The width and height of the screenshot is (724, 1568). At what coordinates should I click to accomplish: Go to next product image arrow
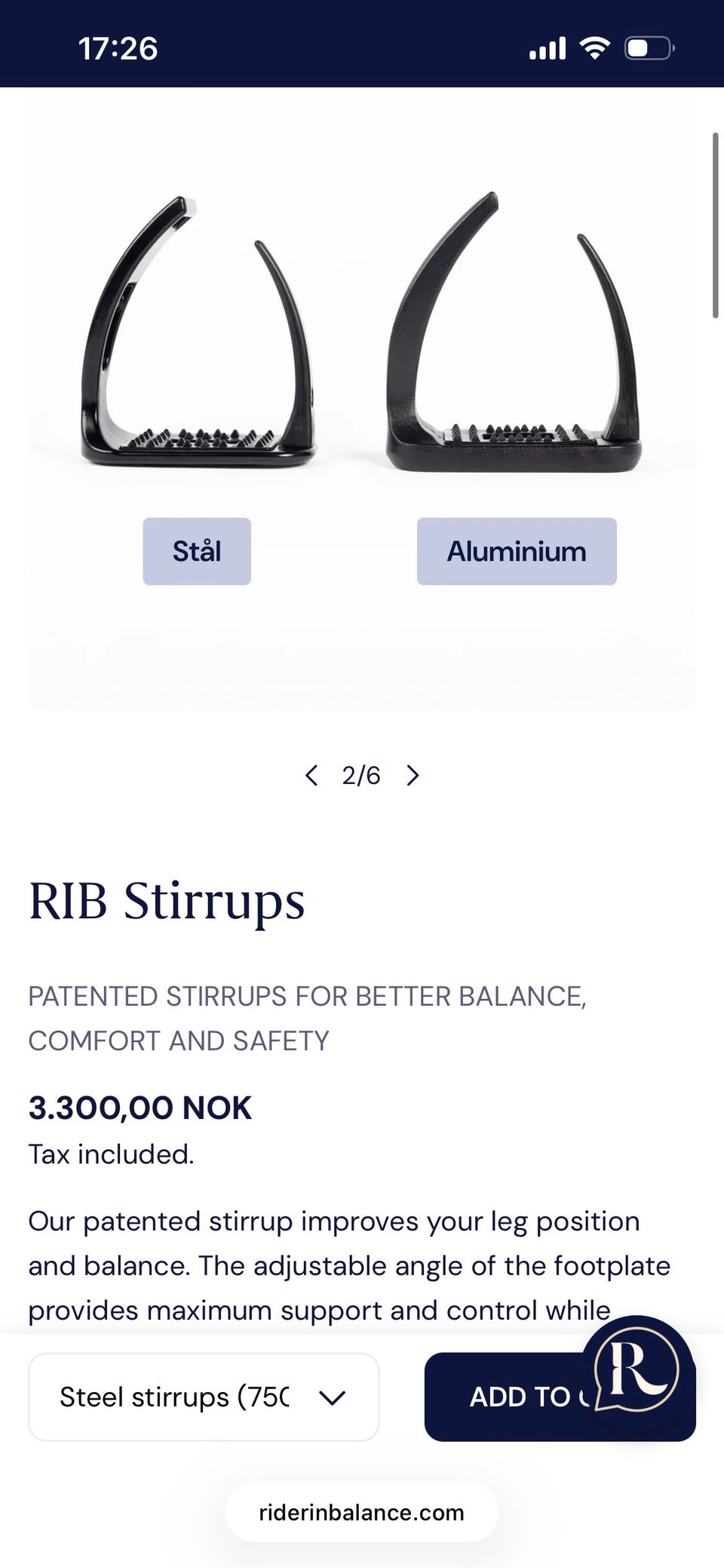[413, 776]
